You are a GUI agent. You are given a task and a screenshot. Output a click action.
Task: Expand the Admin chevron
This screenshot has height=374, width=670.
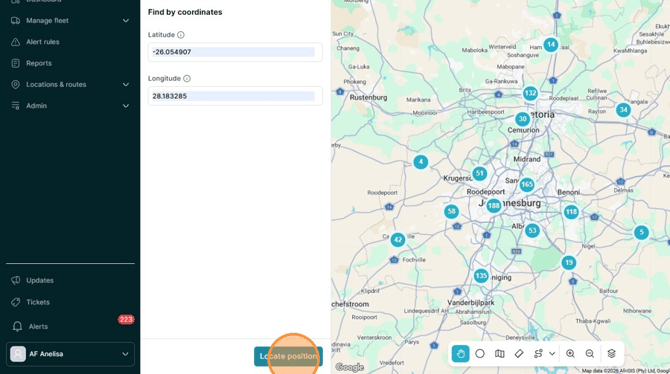click(x=126, y=106)
